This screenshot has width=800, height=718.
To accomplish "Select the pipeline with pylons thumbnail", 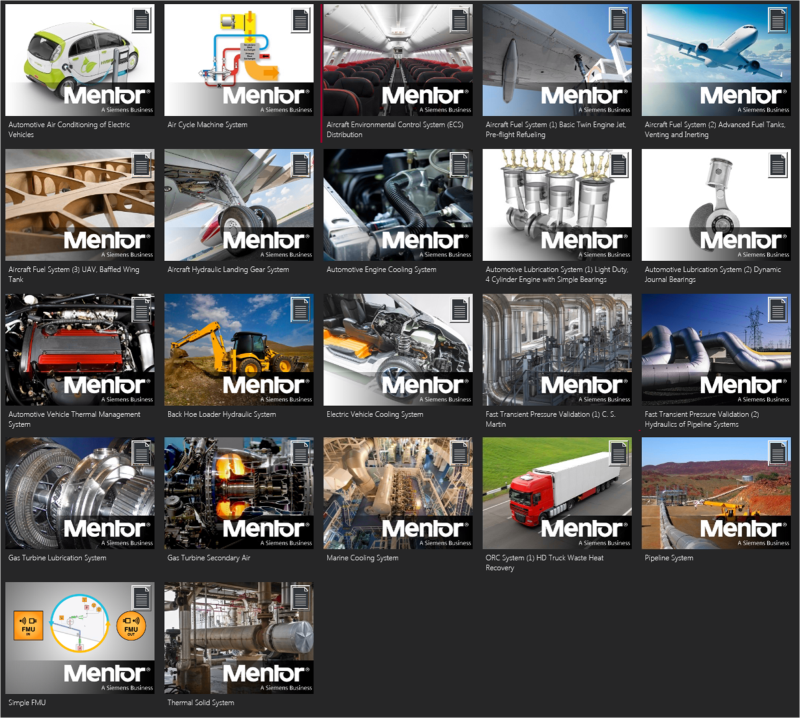I will click(716, 350).
